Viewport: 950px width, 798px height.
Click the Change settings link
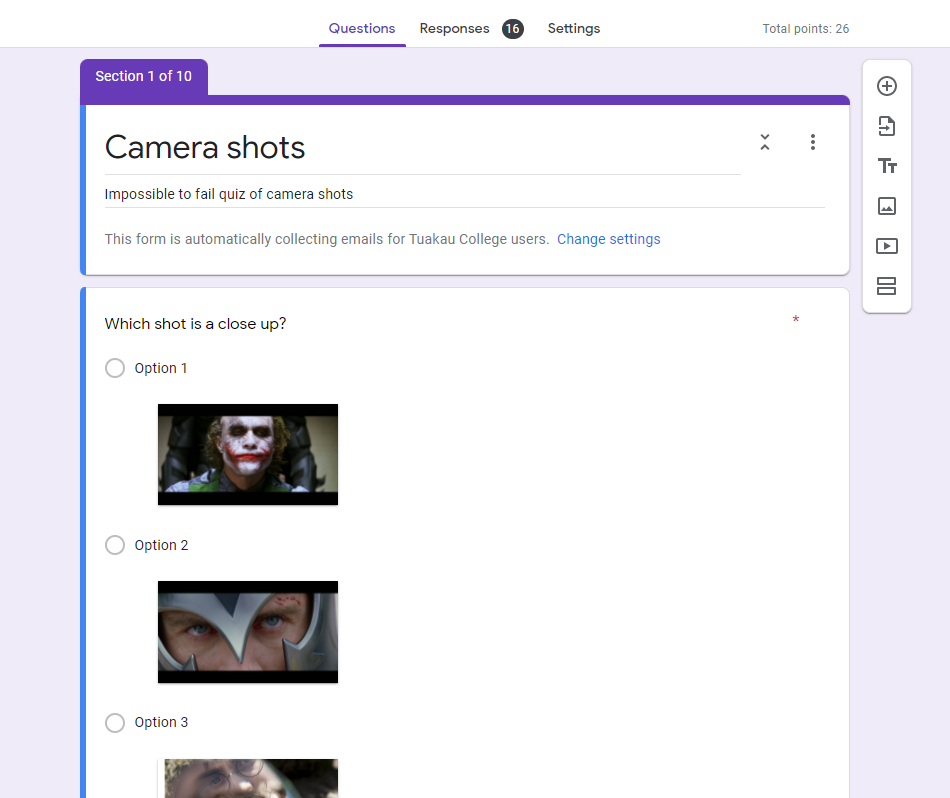608,239
